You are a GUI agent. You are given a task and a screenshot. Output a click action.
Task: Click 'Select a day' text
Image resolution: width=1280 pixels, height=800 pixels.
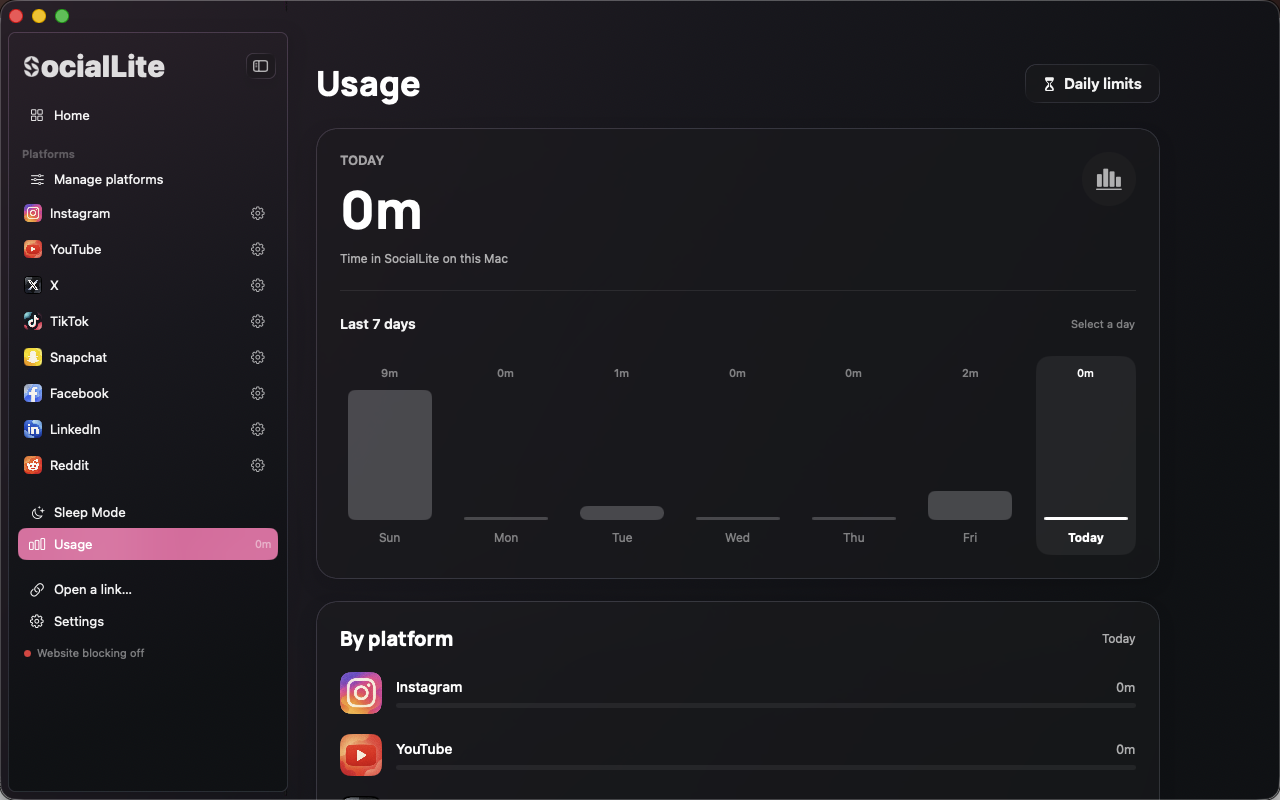click(x=1103, y=324)
